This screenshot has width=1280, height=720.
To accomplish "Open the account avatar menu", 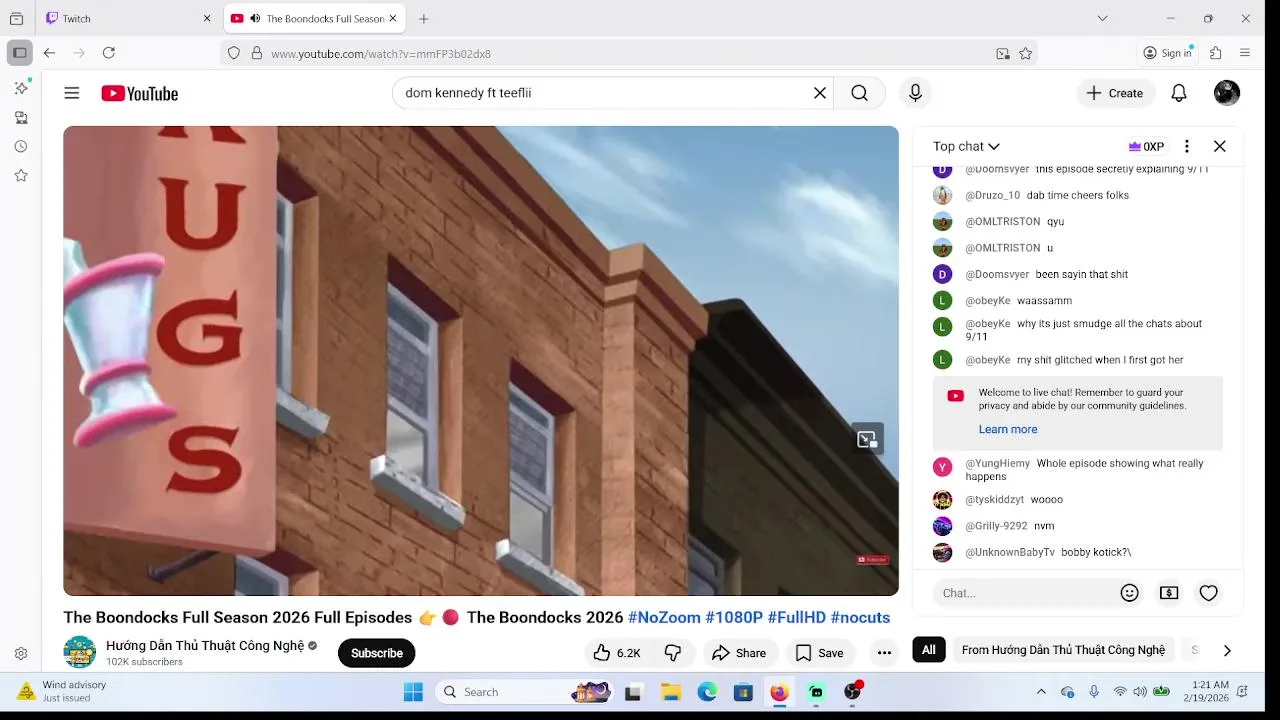I will 1227,93.
